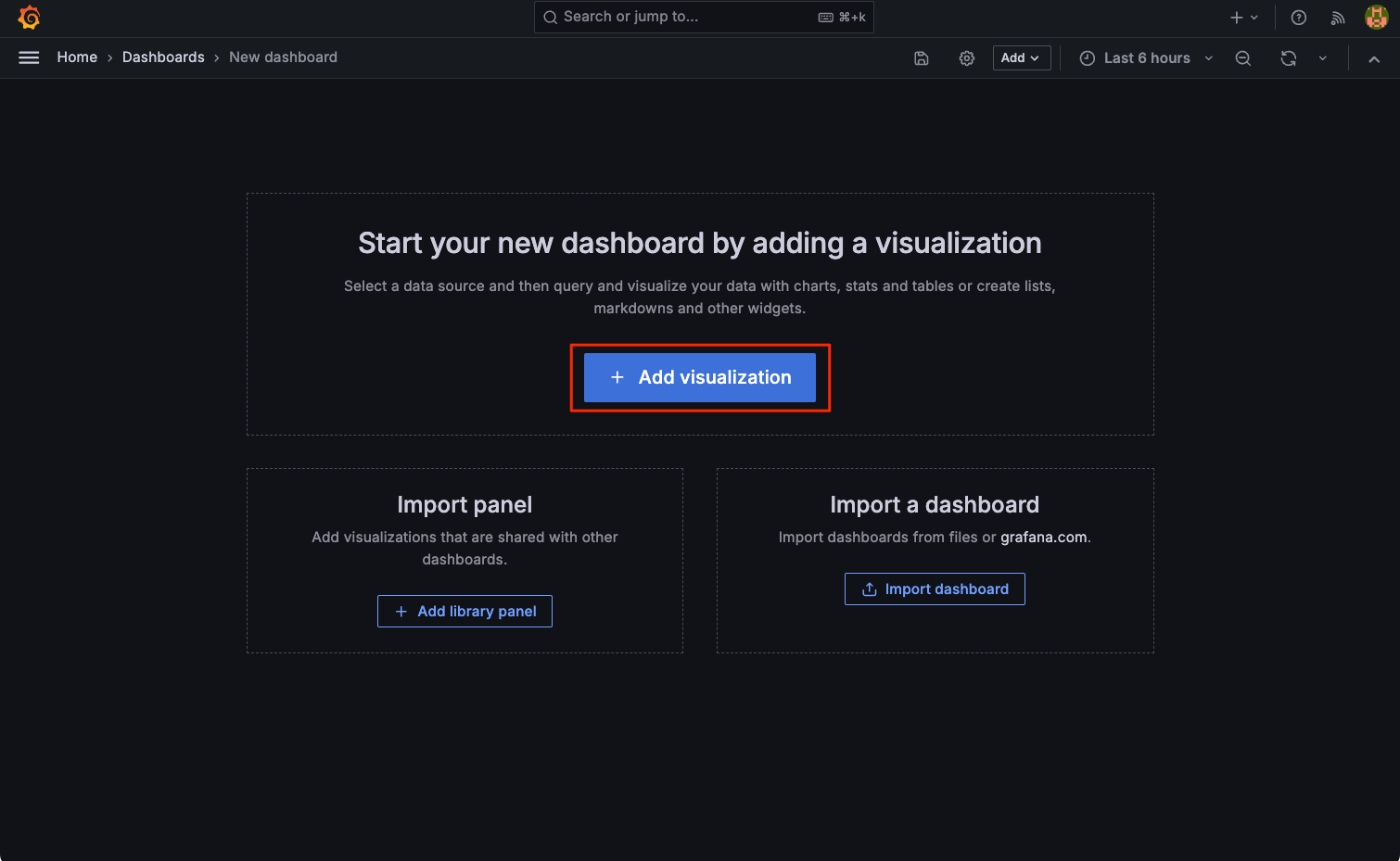The image size is (1400, 861).
Task: Click the Add visualization button
Action: coord(700,377)
